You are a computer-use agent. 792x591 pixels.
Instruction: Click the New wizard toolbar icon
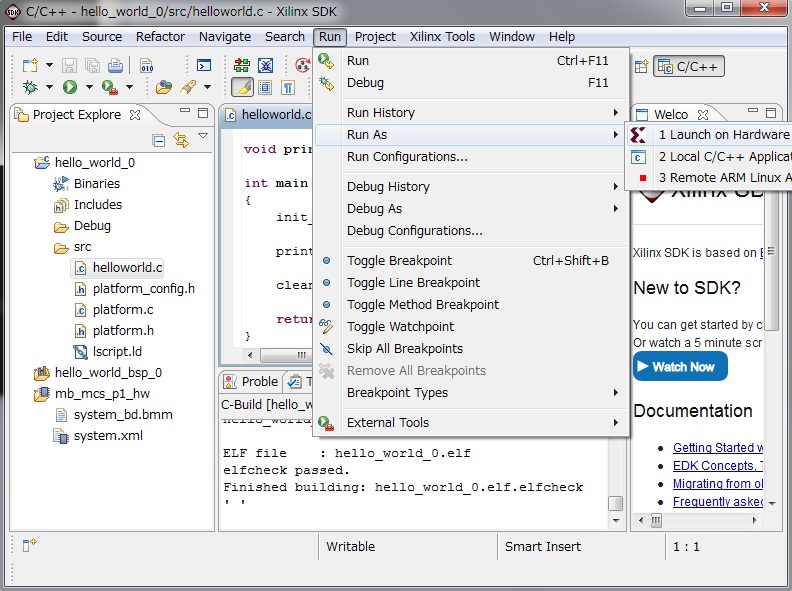(x=30, y=66)
